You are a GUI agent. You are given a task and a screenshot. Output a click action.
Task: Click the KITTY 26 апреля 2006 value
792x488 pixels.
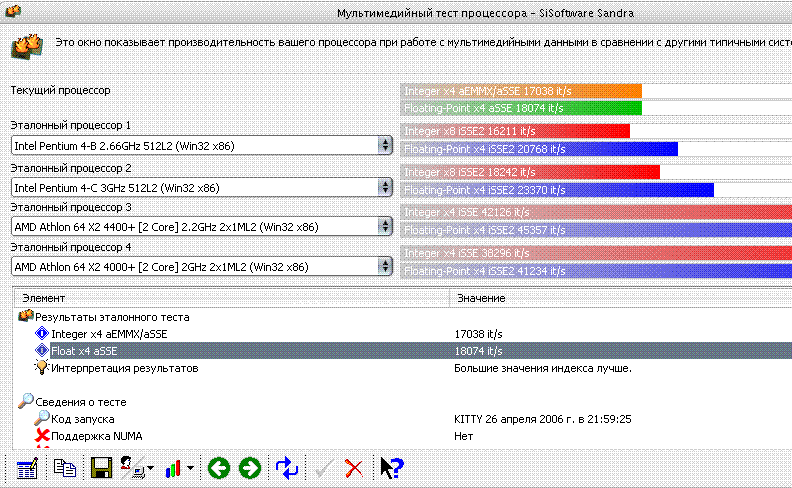542,419
